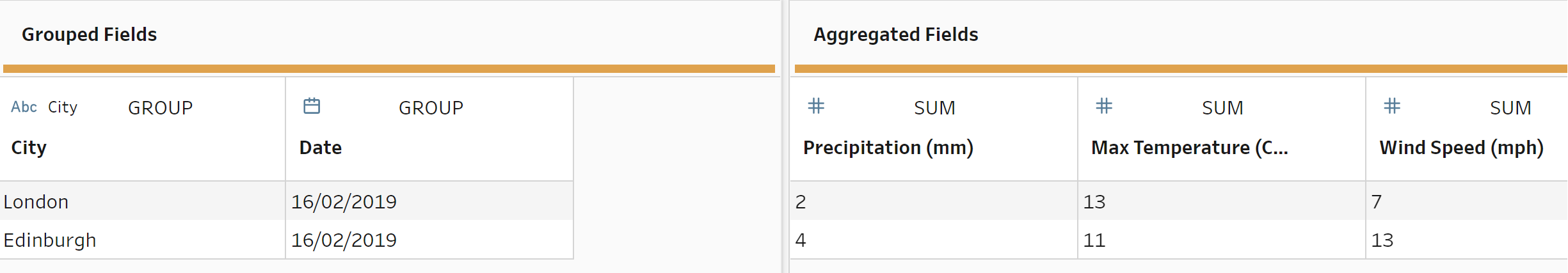Change the SUM aggregation for Precipitation (mm)

[x=934, y=108]
